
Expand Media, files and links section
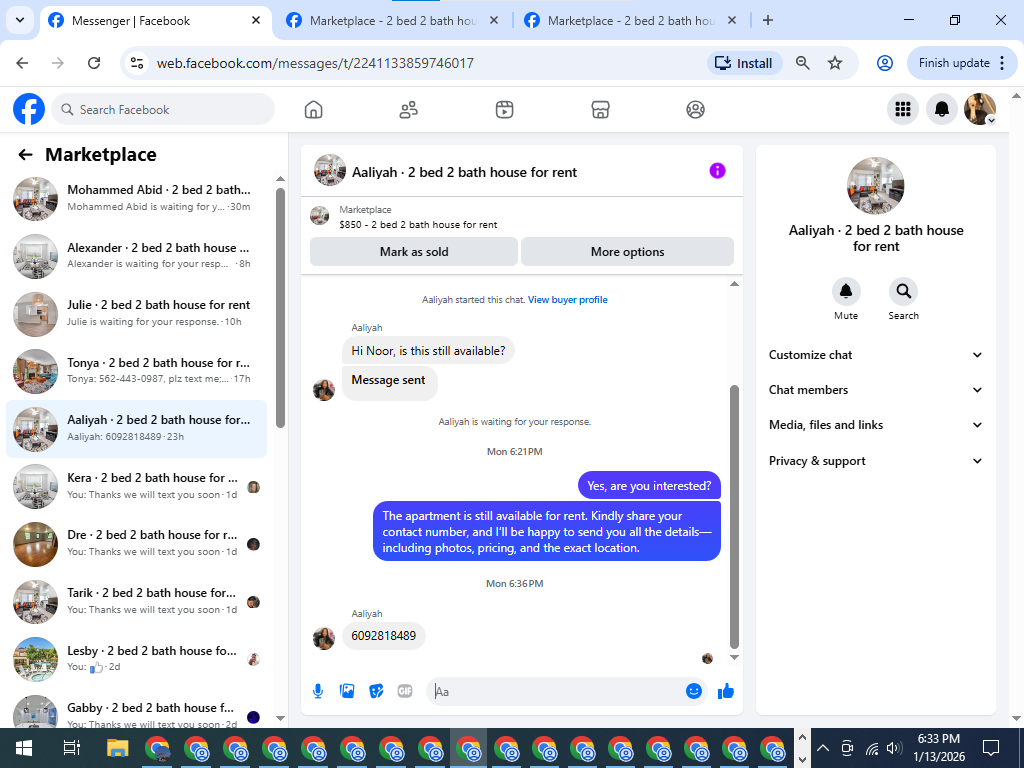875,425
